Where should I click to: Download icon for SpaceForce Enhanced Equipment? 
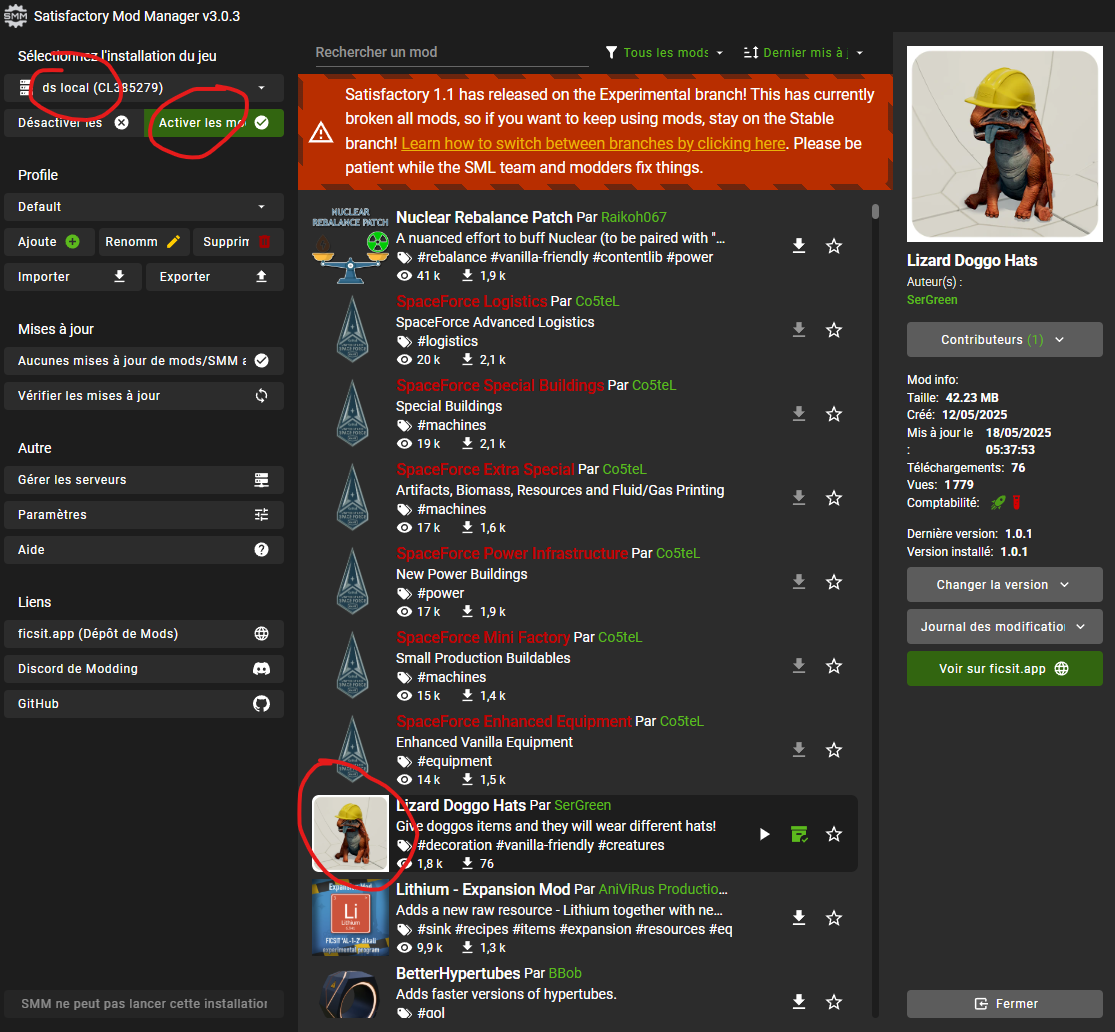click(799, 750)
